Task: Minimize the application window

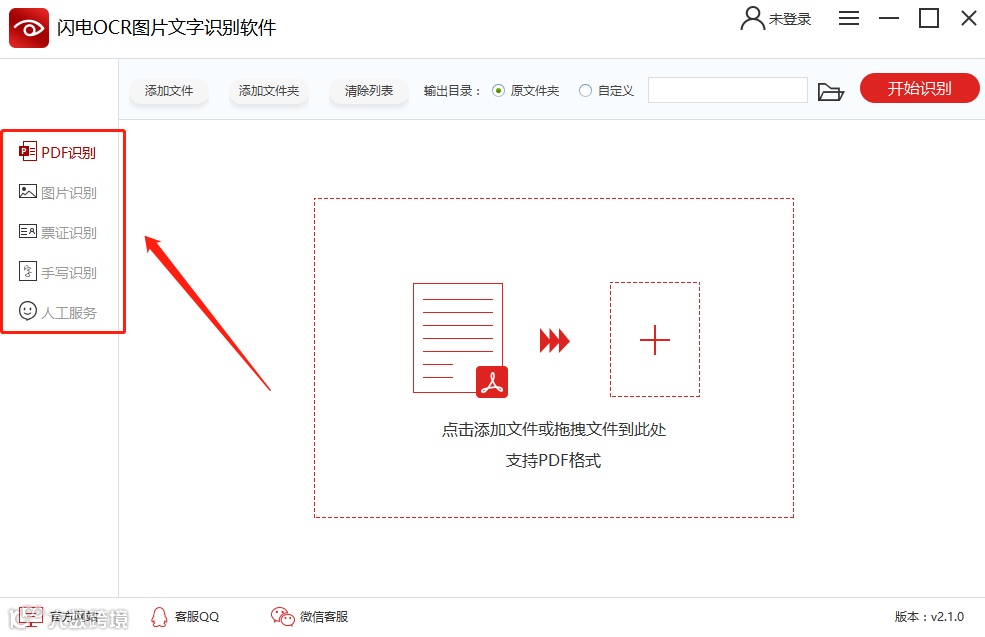Action: [888, 18]
